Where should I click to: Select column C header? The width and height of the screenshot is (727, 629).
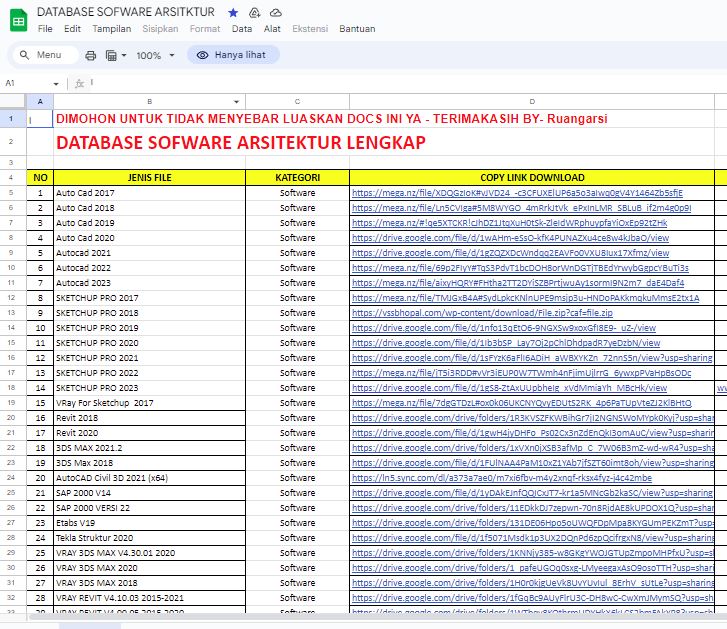[x=297, y=102]
